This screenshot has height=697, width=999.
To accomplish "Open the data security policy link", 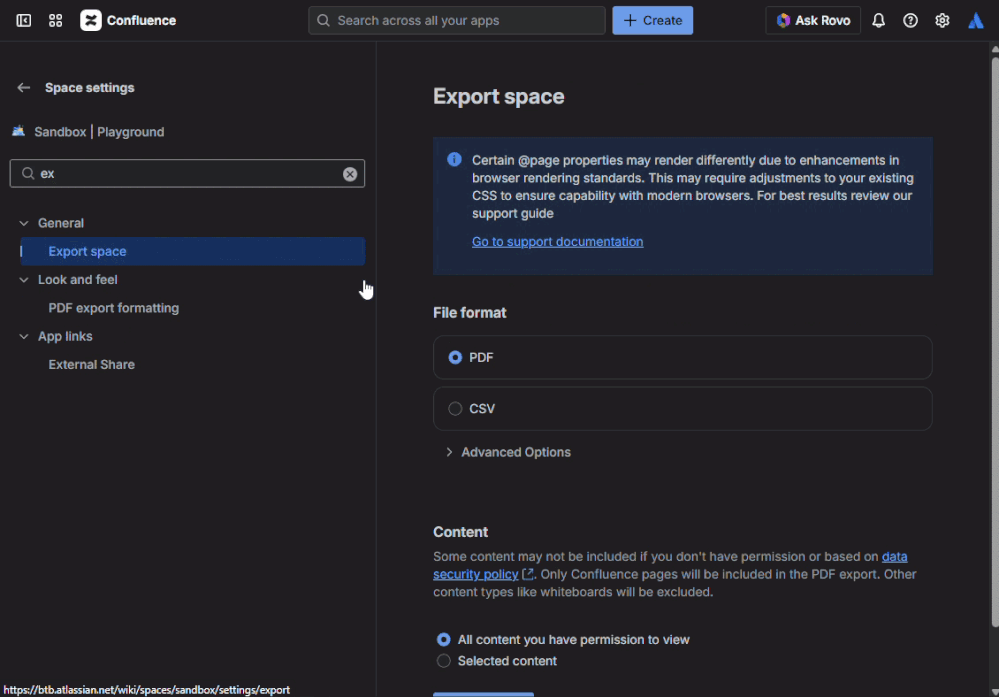I will [x=475, y=573].
